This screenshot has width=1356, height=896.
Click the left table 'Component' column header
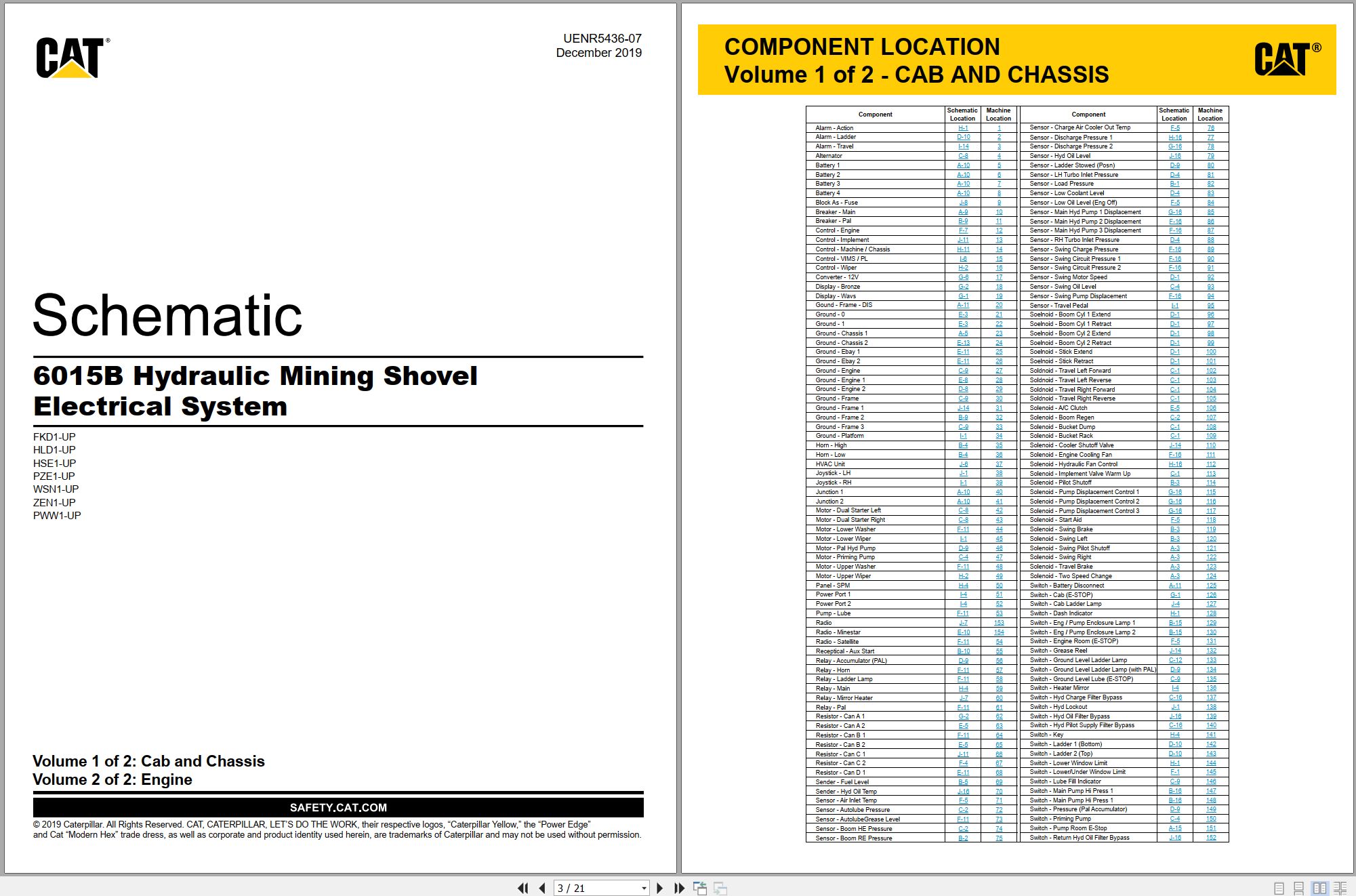point(875,115)
